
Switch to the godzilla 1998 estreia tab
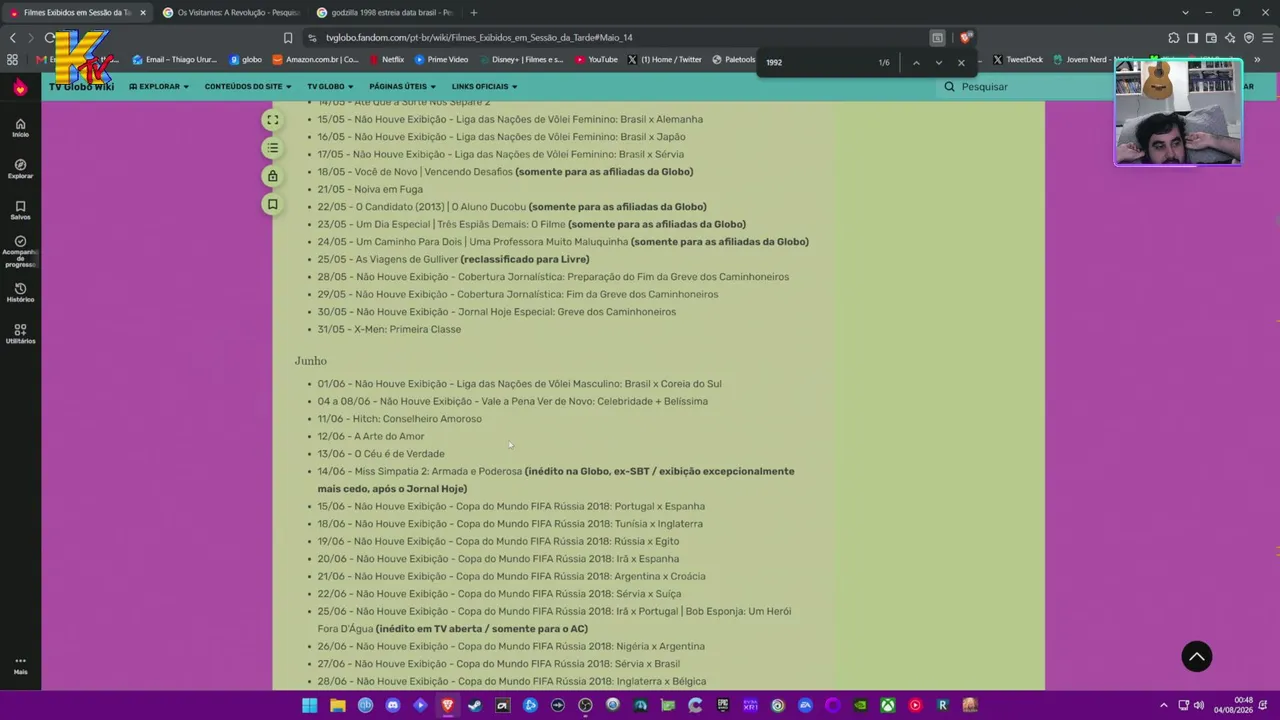coord(384,13)
